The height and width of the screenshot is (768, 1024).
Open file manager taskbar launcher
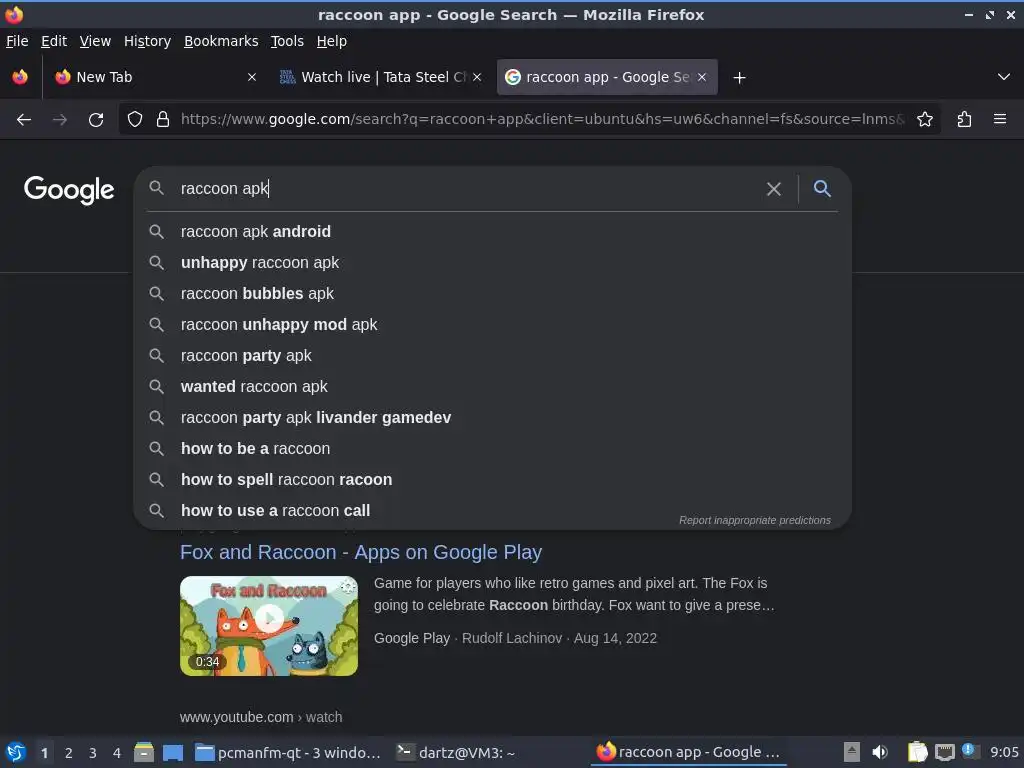coord(144,753)
